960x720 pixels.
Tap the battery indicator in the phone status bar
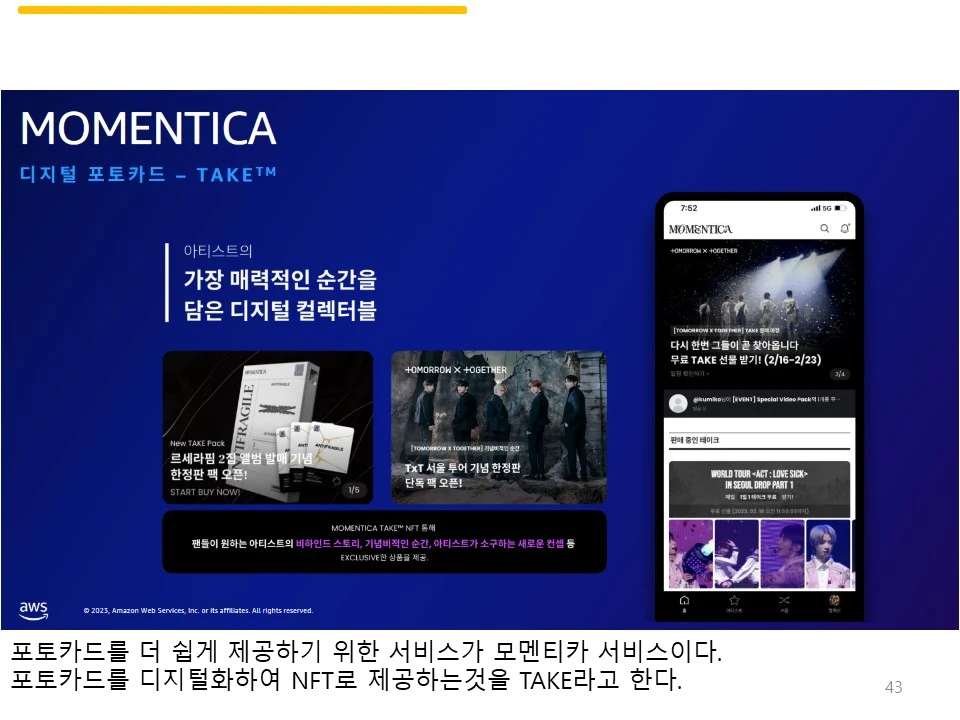click(x=840, y=208)
